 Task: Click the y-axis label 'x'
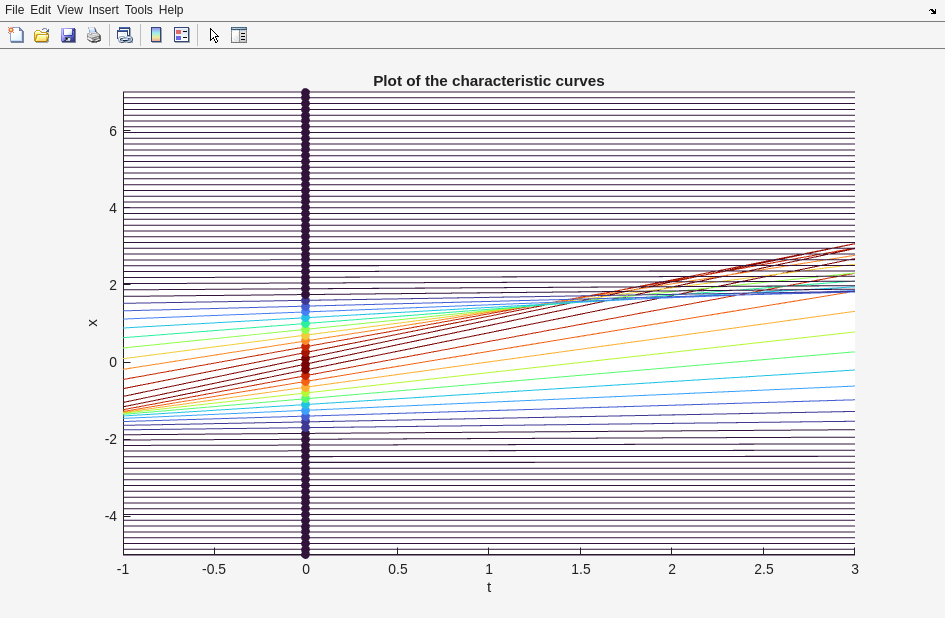tap(93, 323)
